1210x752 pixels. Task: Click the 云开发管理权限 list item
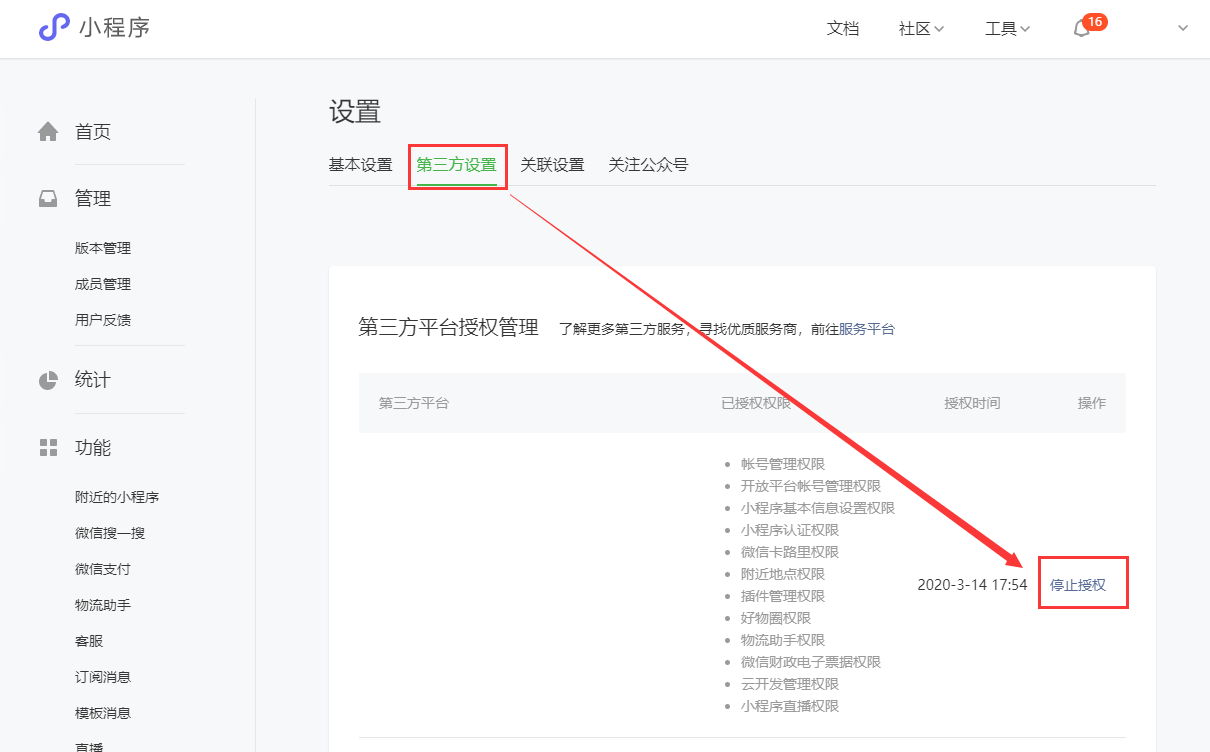pyautogui.click(x=790, y=684)
